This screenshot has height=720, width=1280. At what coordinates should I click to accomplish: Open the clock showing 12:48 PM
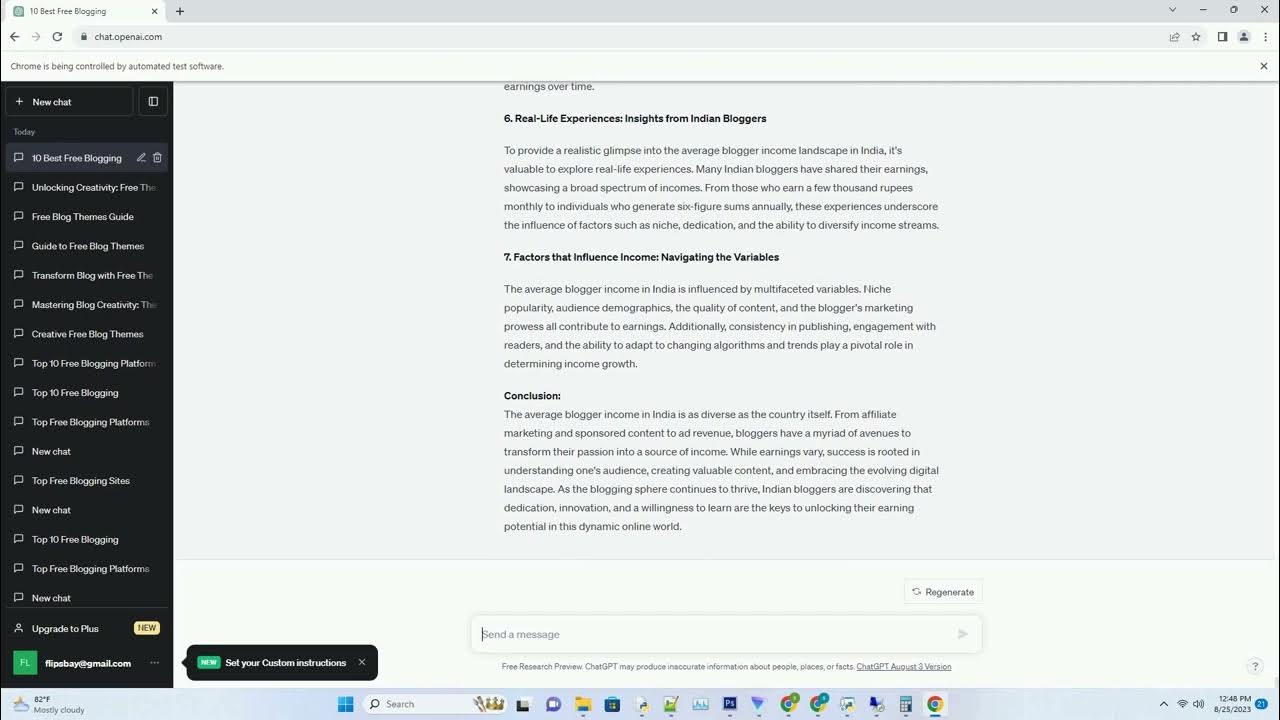tap(1234, 704)
